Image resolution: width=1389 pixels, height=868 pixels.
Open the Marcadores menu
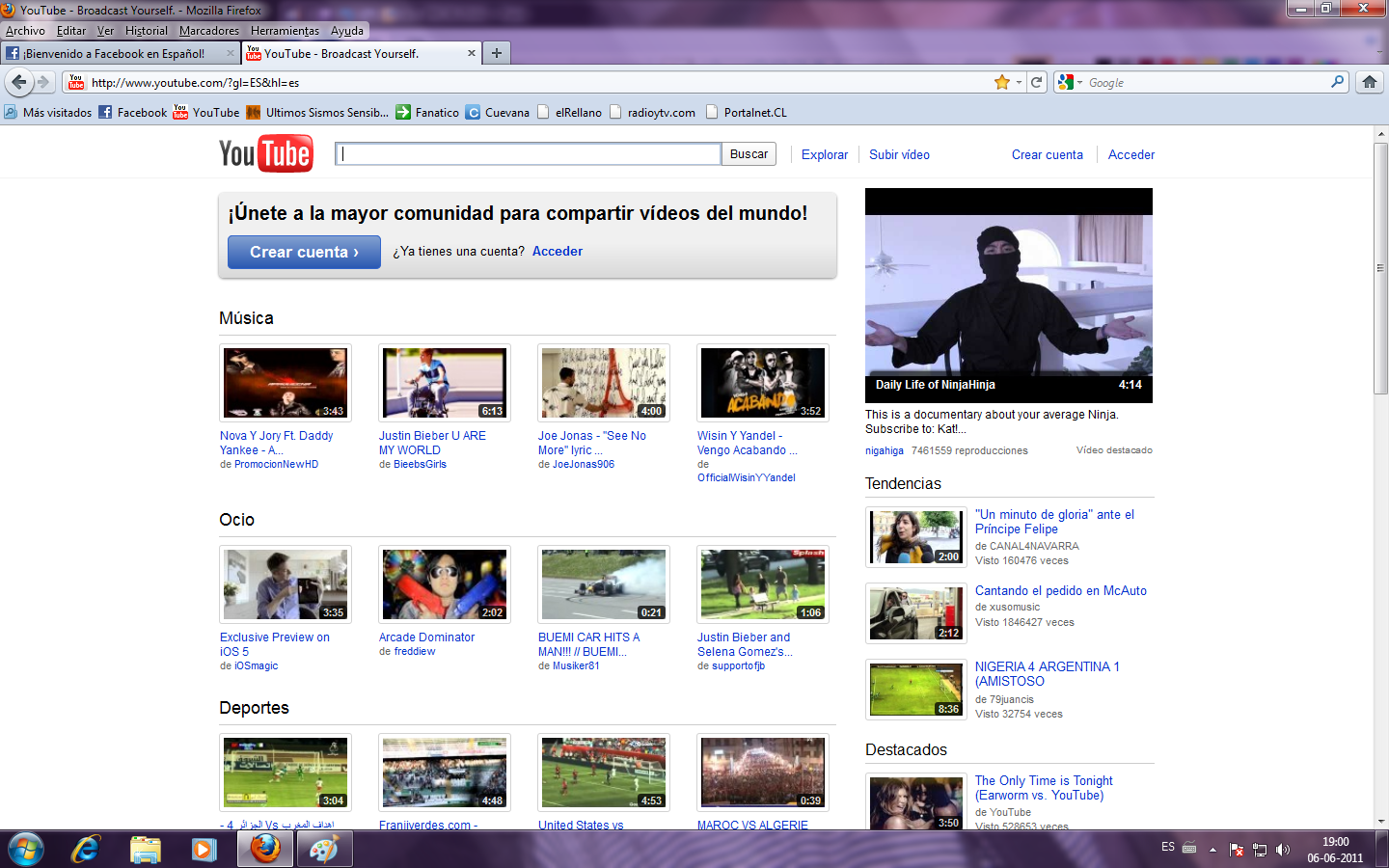(x=209, y=31)
